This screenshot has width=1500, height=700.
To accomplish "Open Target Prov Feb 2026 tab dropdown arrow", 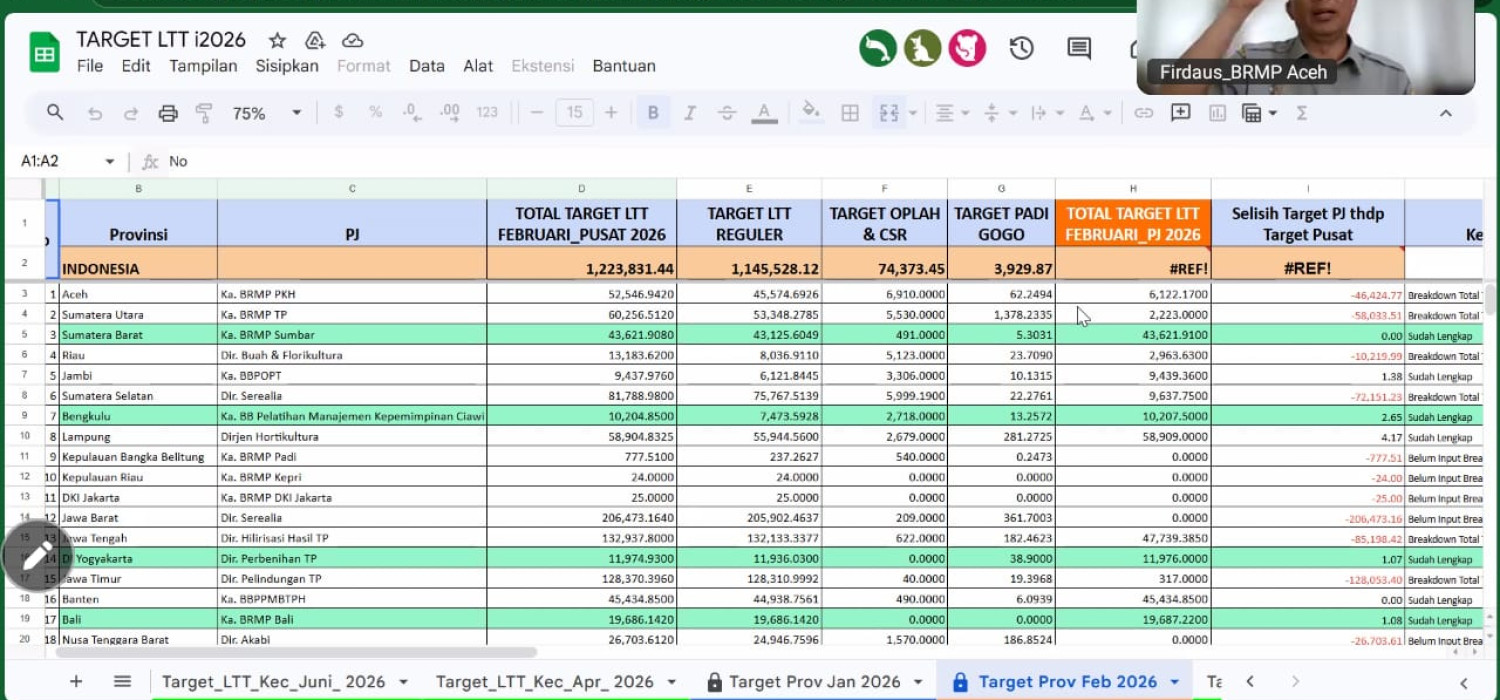I will point(1175,682).
